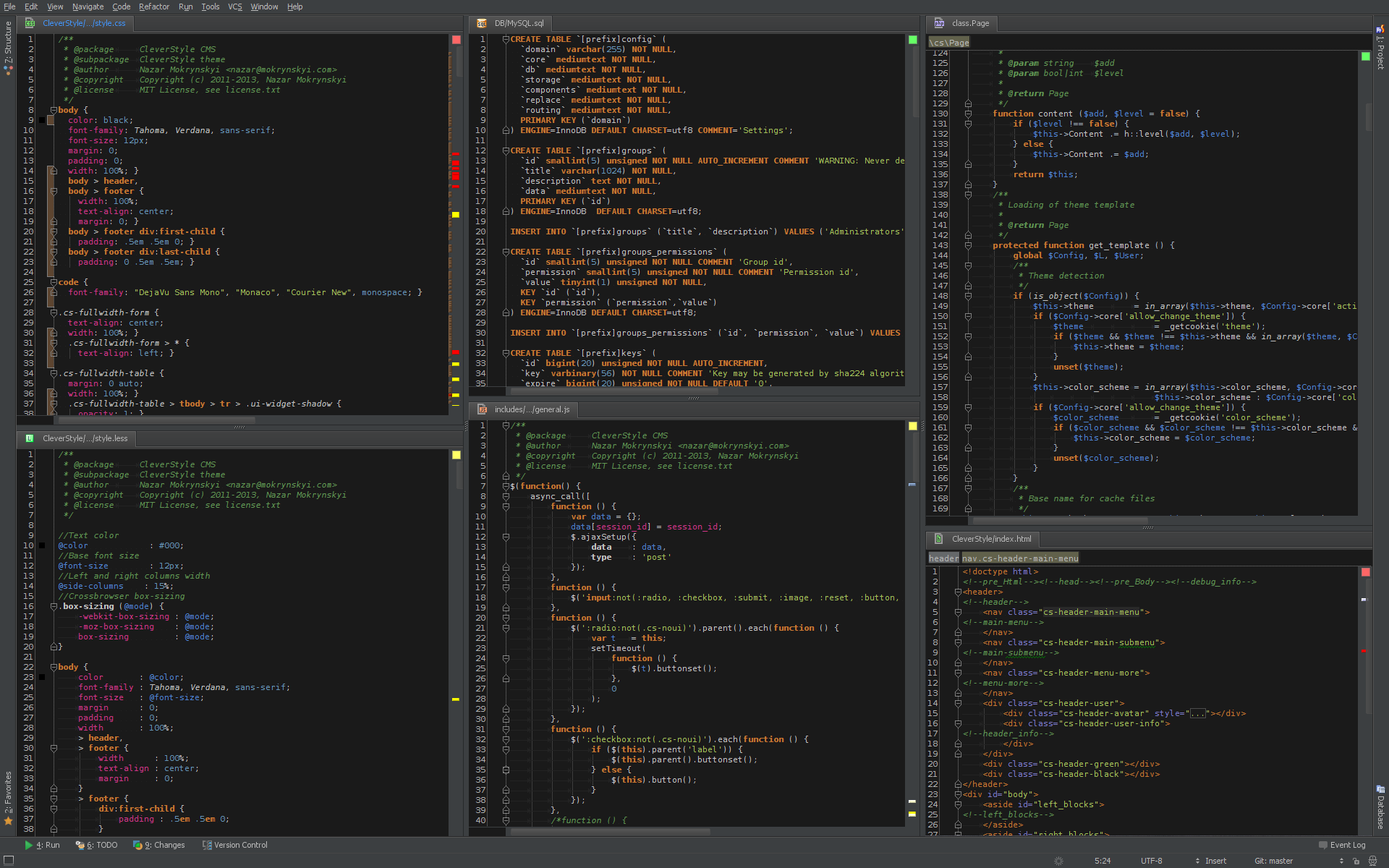Open the Database tool window sidebar button

point(1380,807)
